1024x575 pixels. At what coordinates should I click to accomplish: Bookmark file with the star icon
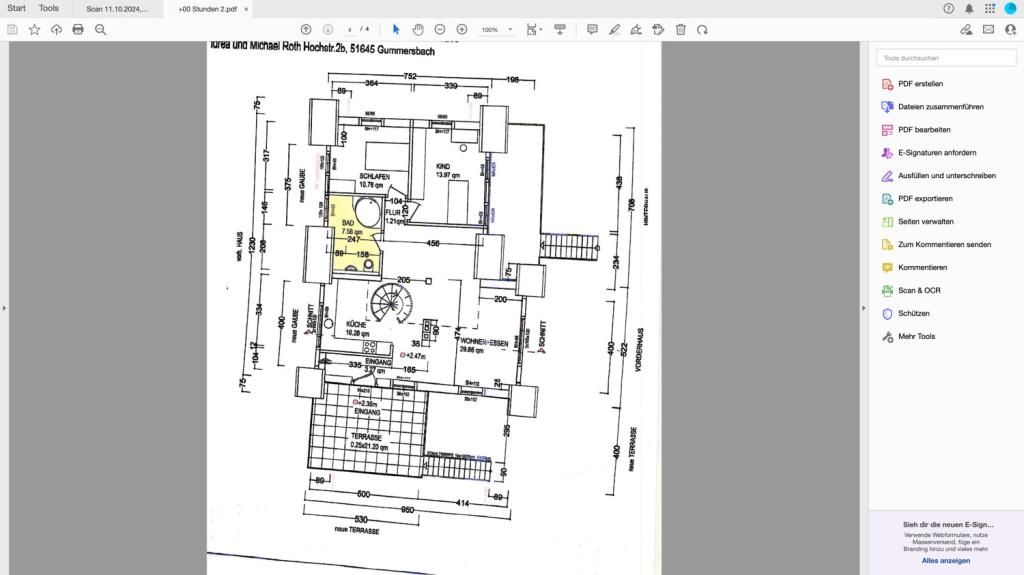(x=34, y=29)
